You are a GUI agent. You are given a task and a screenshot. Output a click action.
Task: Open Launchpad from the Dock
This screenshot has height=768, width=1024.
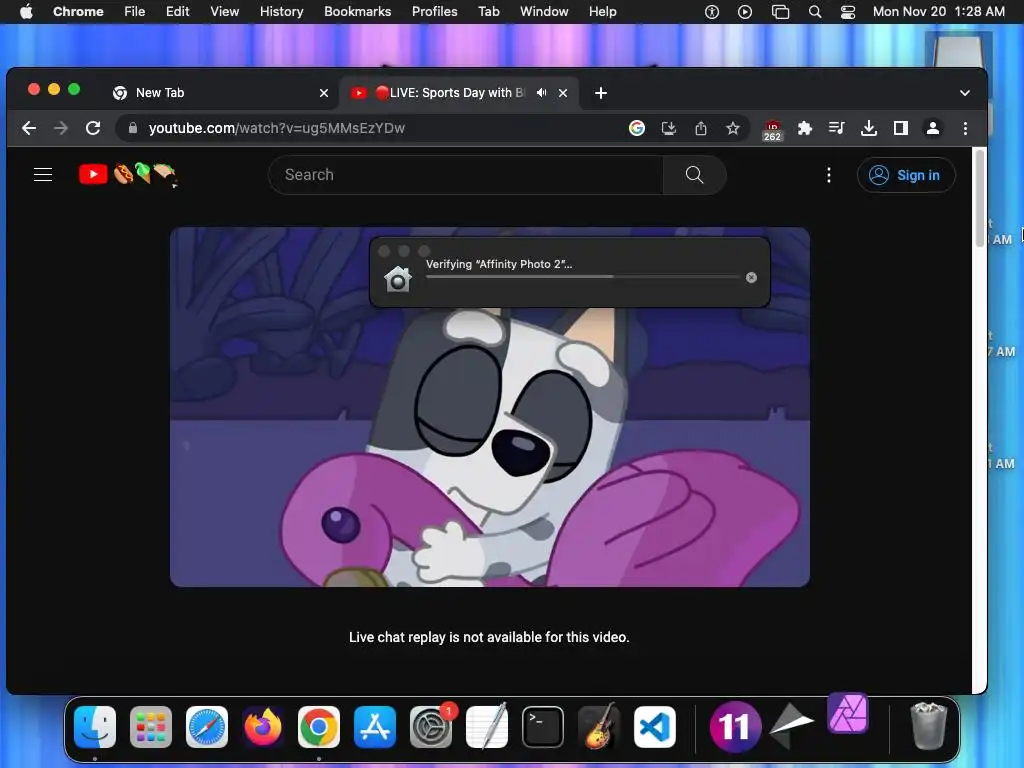pyautogui.click(x=151, y=727)
